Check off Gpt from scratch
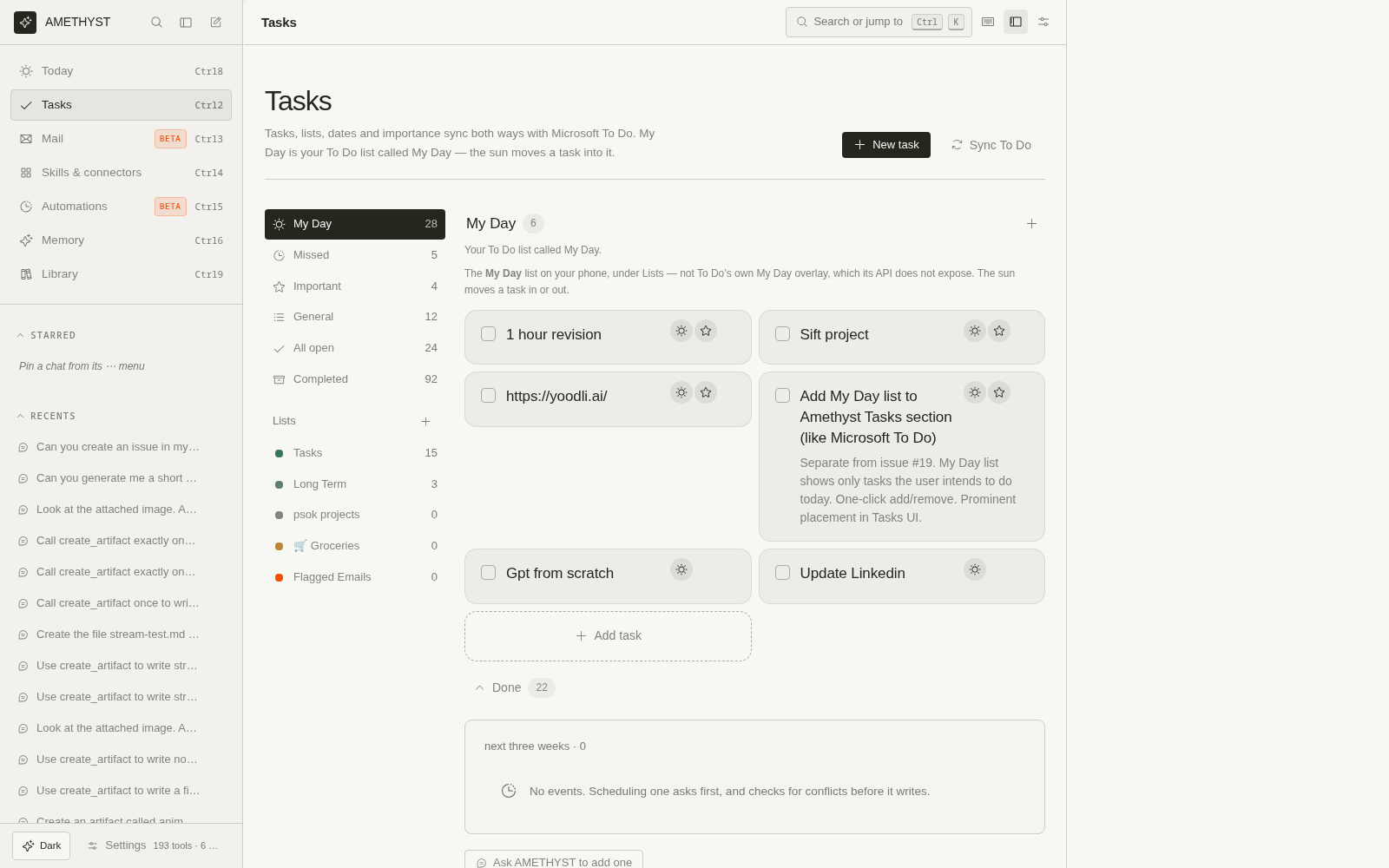 (x=489, y=573)
